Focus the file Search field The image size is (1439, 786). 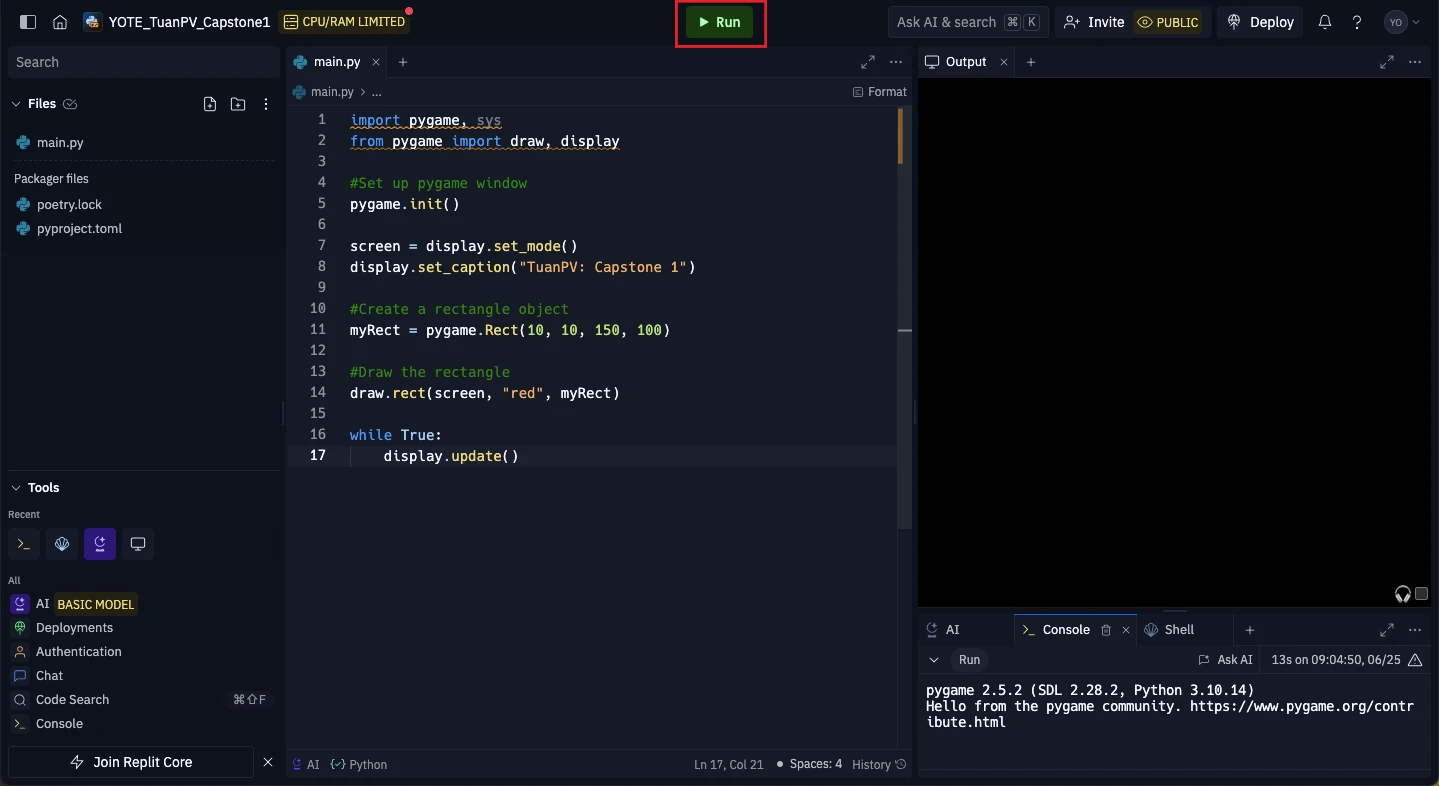(x=143, y=62)
